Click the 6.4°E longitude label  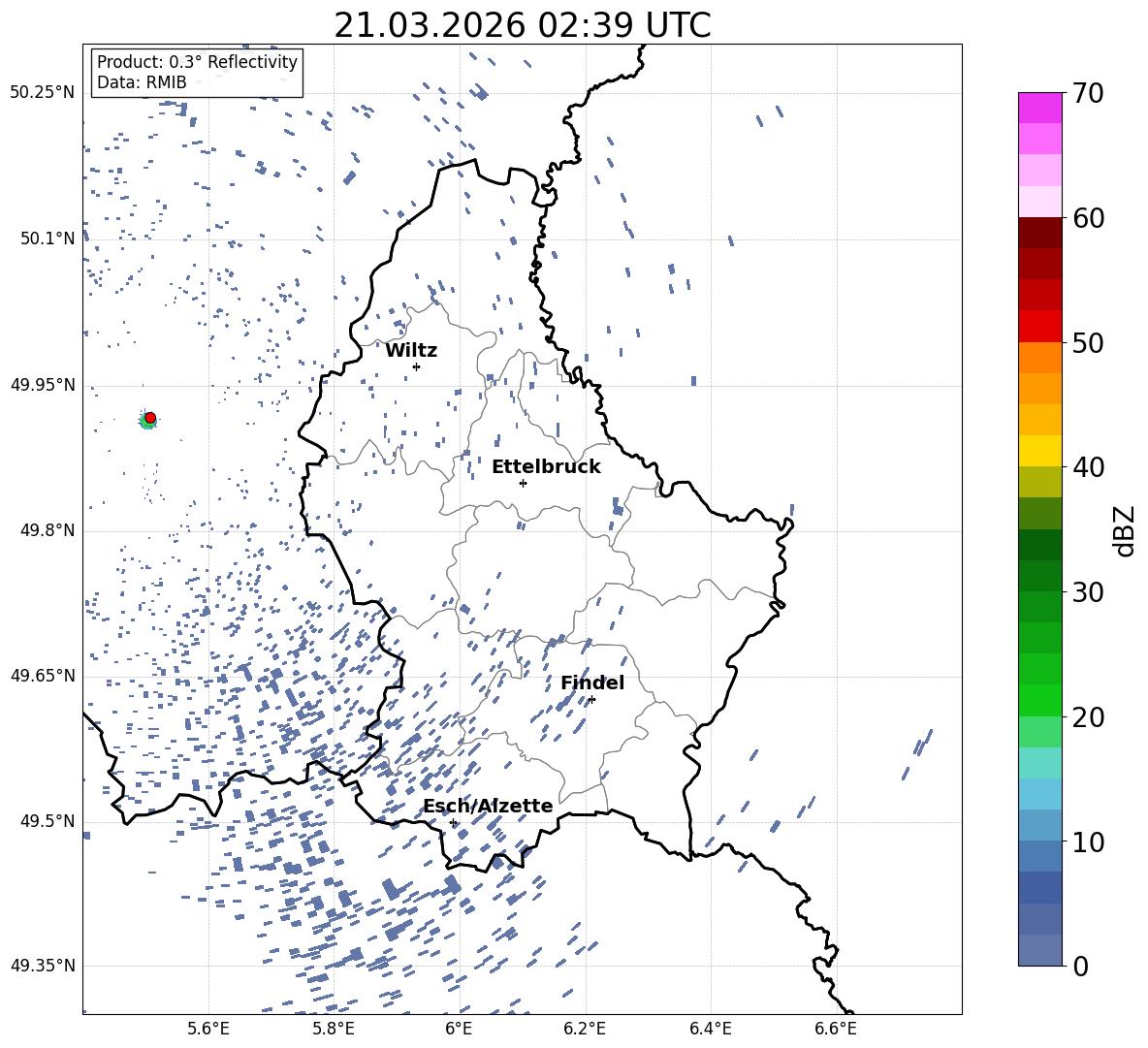point(710,1029)
